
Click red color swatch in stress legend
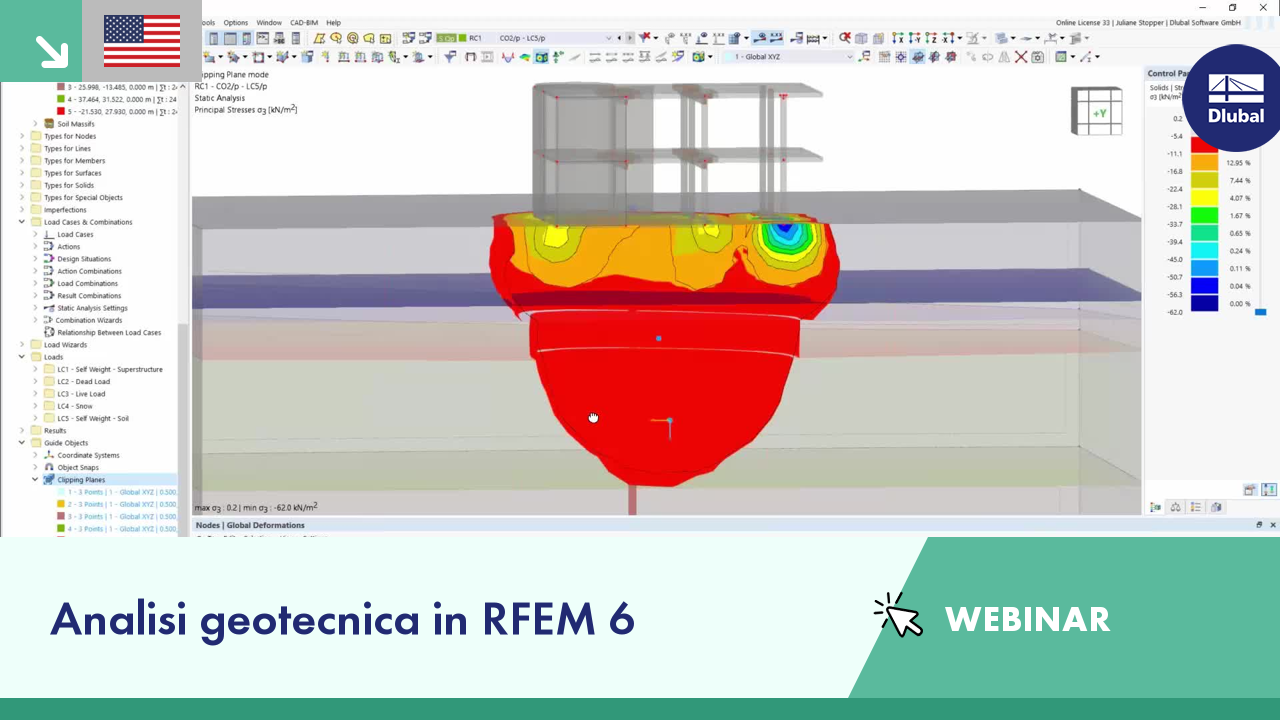(1204, 145)
